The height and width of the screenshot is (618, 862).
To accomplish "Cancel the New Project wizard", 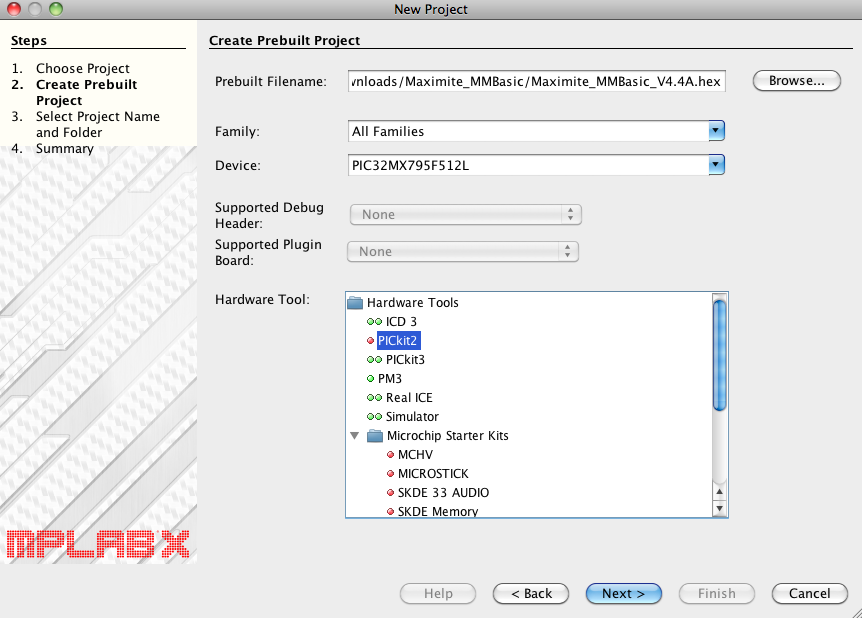I will [x=809, y=593].
